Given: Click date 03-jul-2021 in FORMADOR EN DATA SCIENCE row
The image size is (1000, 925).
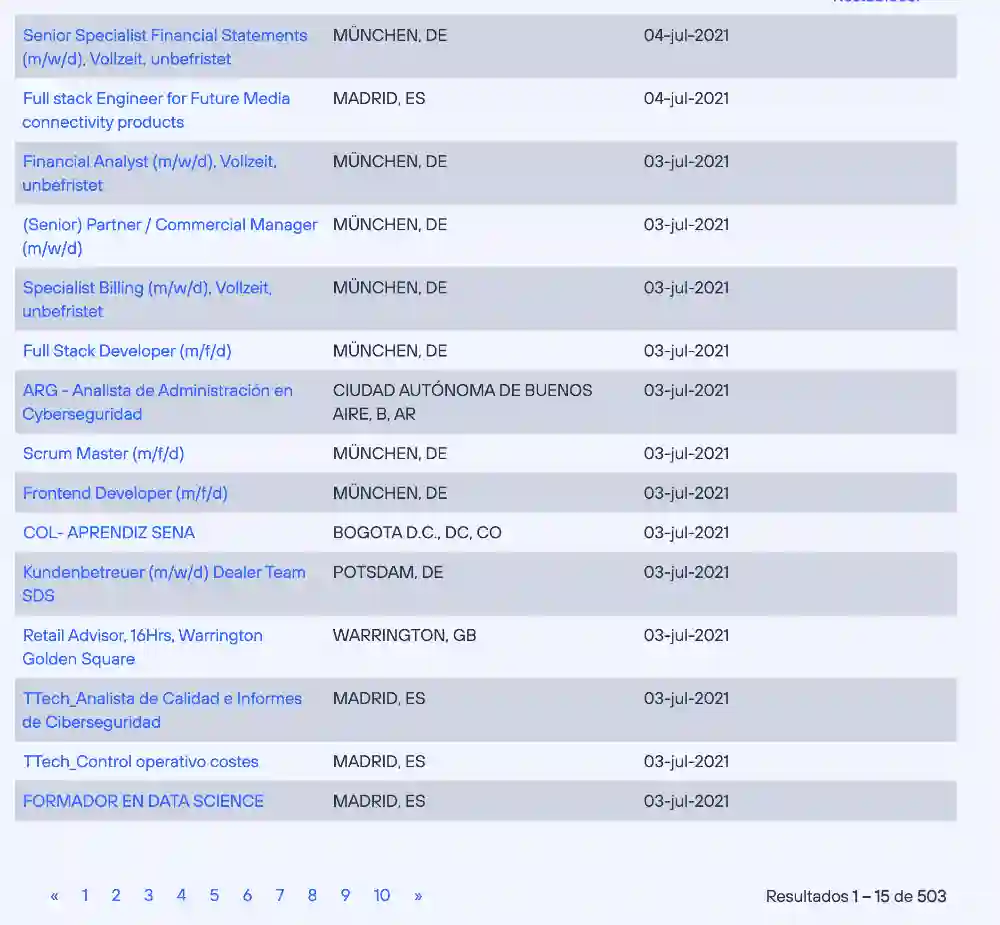Looking at the screenshot, I should click(686, 801).
